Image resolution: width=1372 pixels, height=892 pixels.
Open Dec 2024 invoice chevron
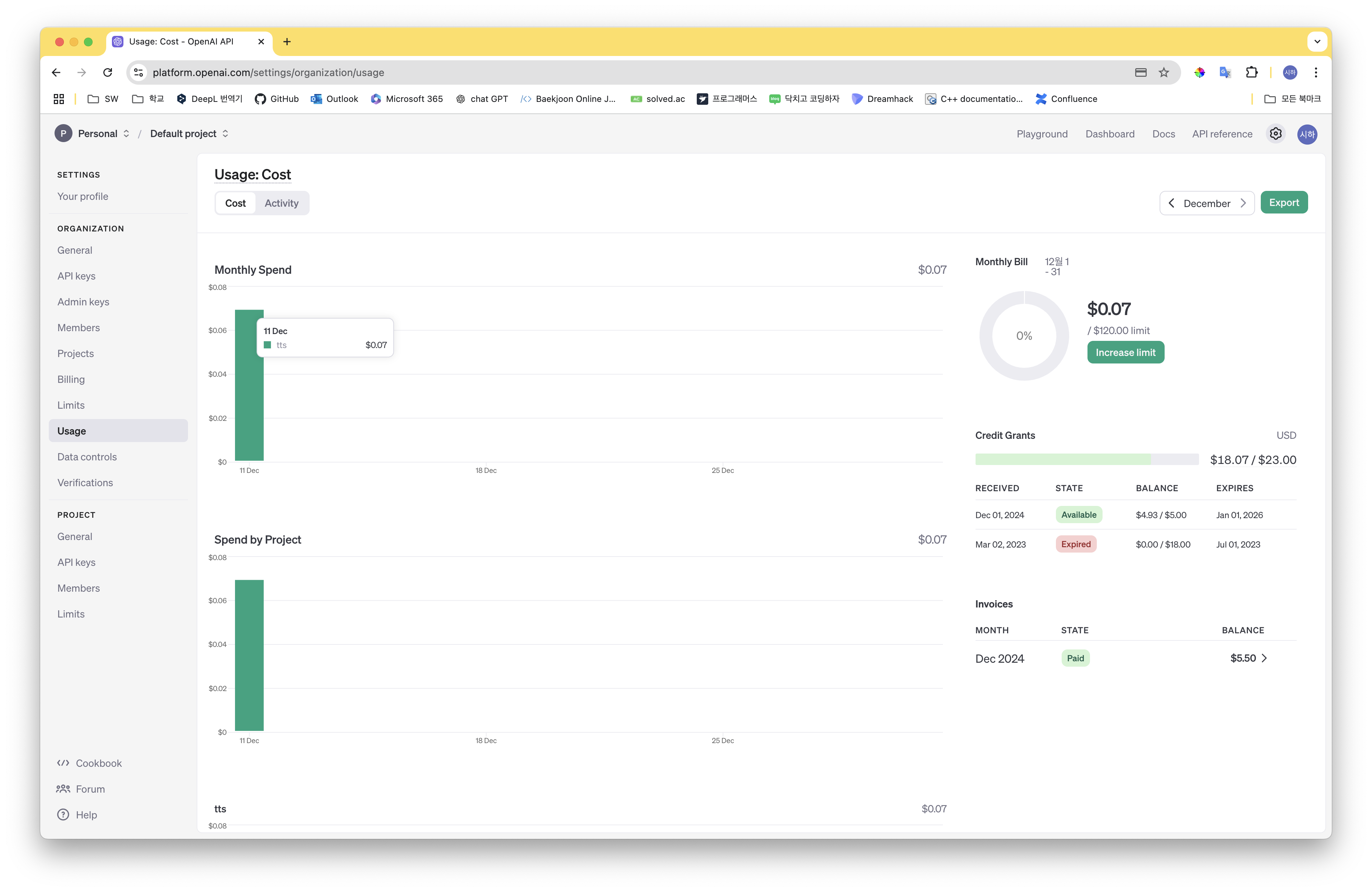click(1264, 658)
